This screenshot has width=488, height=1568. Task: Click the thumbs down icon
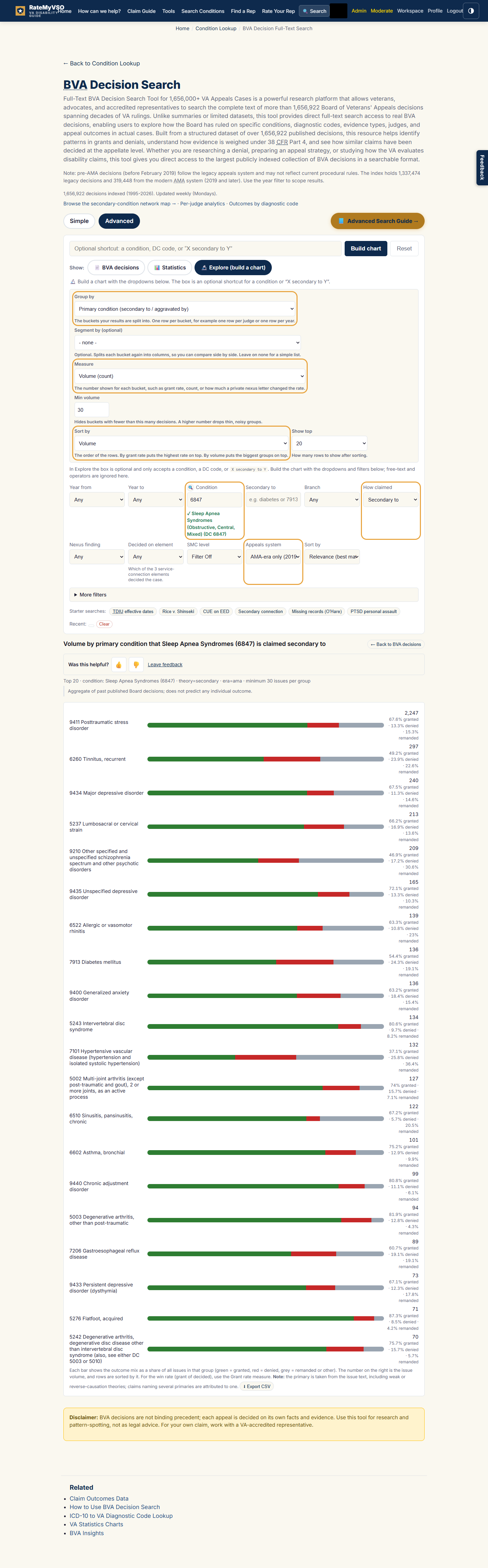(136, 665)
